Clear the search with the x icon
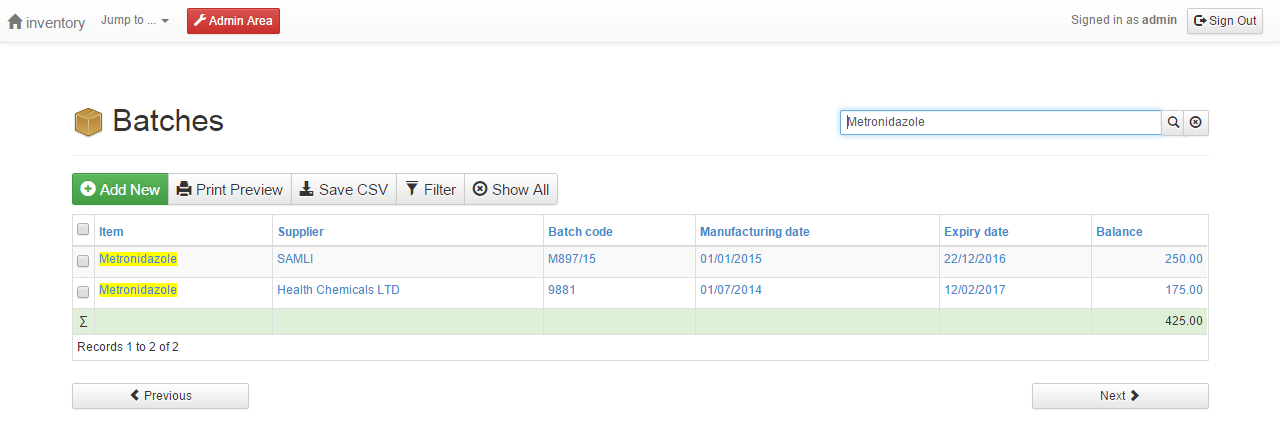The image size is (1280, 445). [1196, 122]
